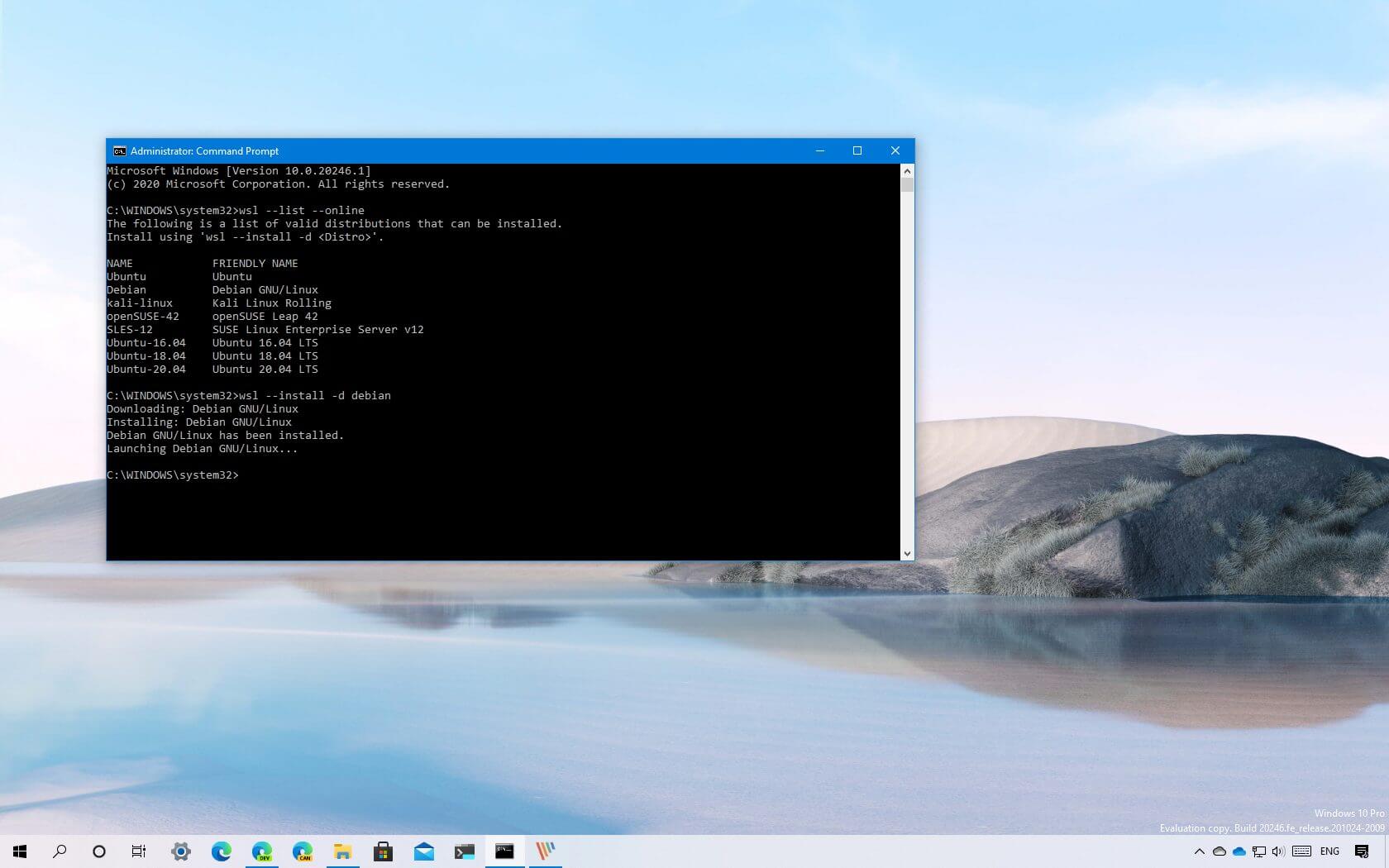Show the network status flyout
Image resolution: width=1389 pixels, height=868 pixels.
[1258, 851]
